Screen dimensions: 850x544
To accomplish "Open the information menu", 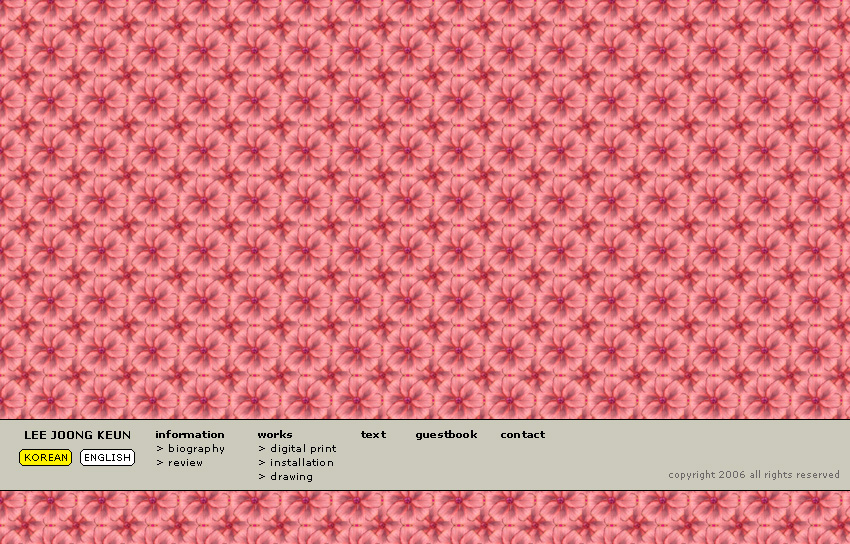I will click(x=190, y=435).
